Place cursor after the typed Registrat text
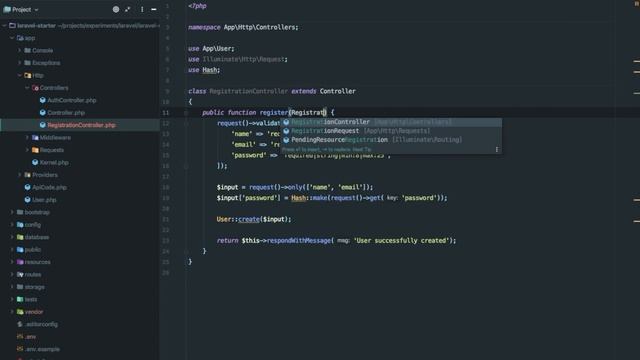This screenshot has width=640, height=360. (325, 112)
